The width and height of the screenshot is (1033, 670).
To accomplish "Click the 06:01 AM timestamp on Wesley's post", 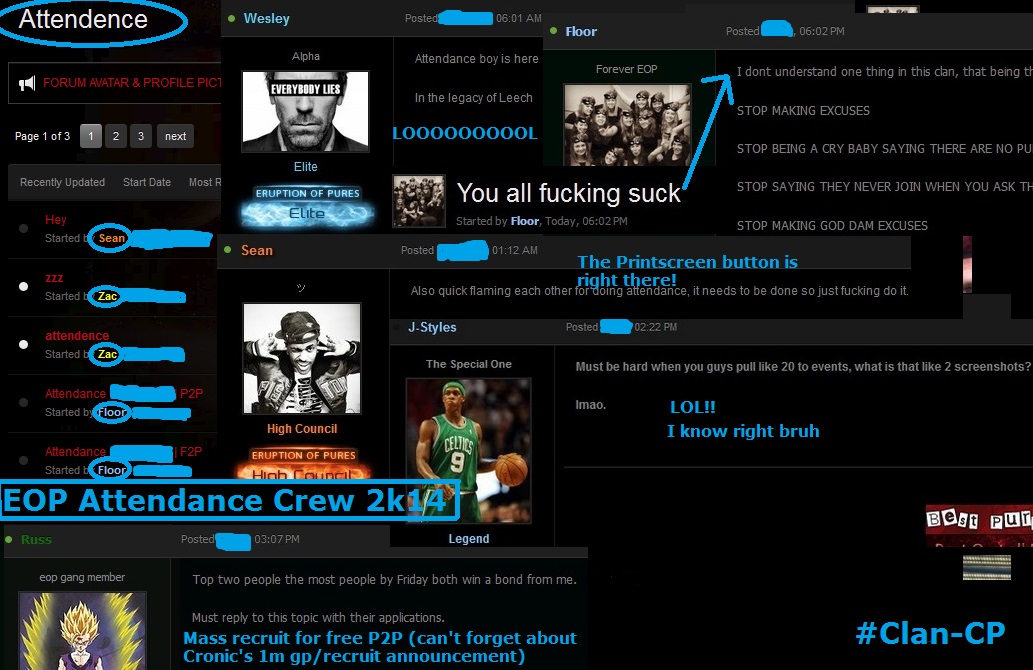I will [518, 18].
